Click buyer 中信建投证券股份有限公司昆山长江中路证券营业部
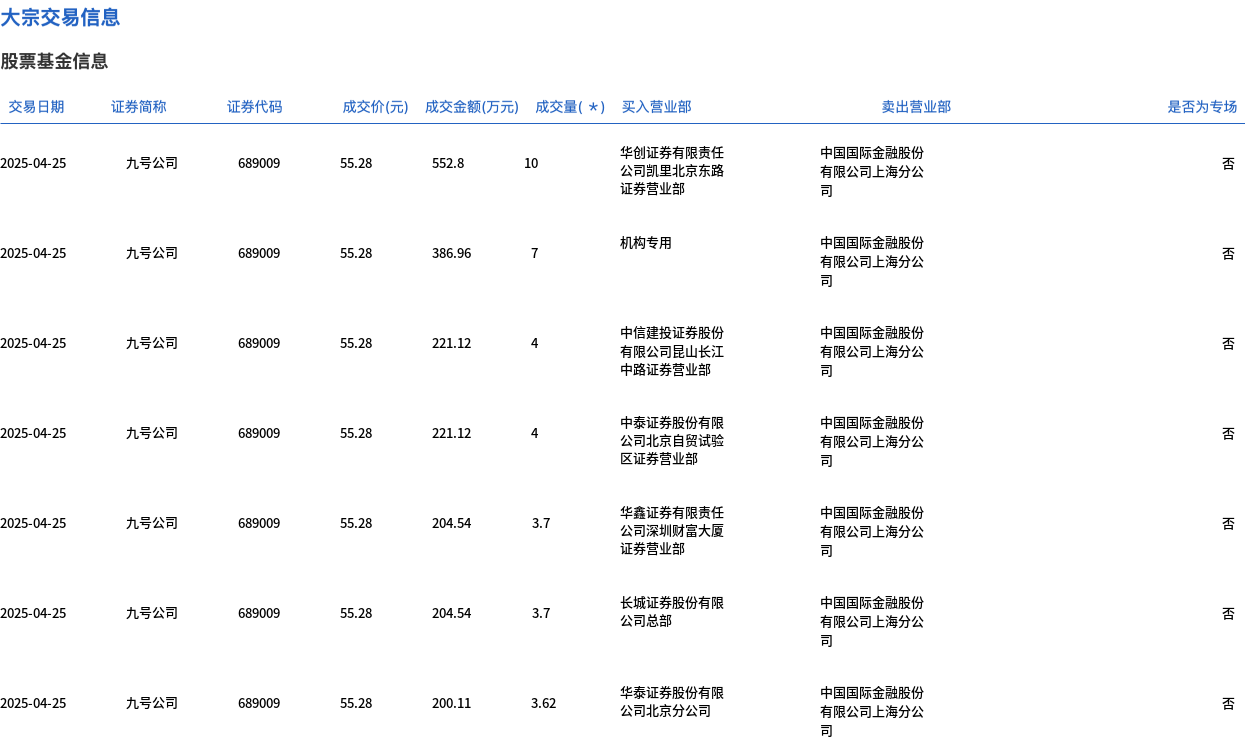 coord(672,351)
